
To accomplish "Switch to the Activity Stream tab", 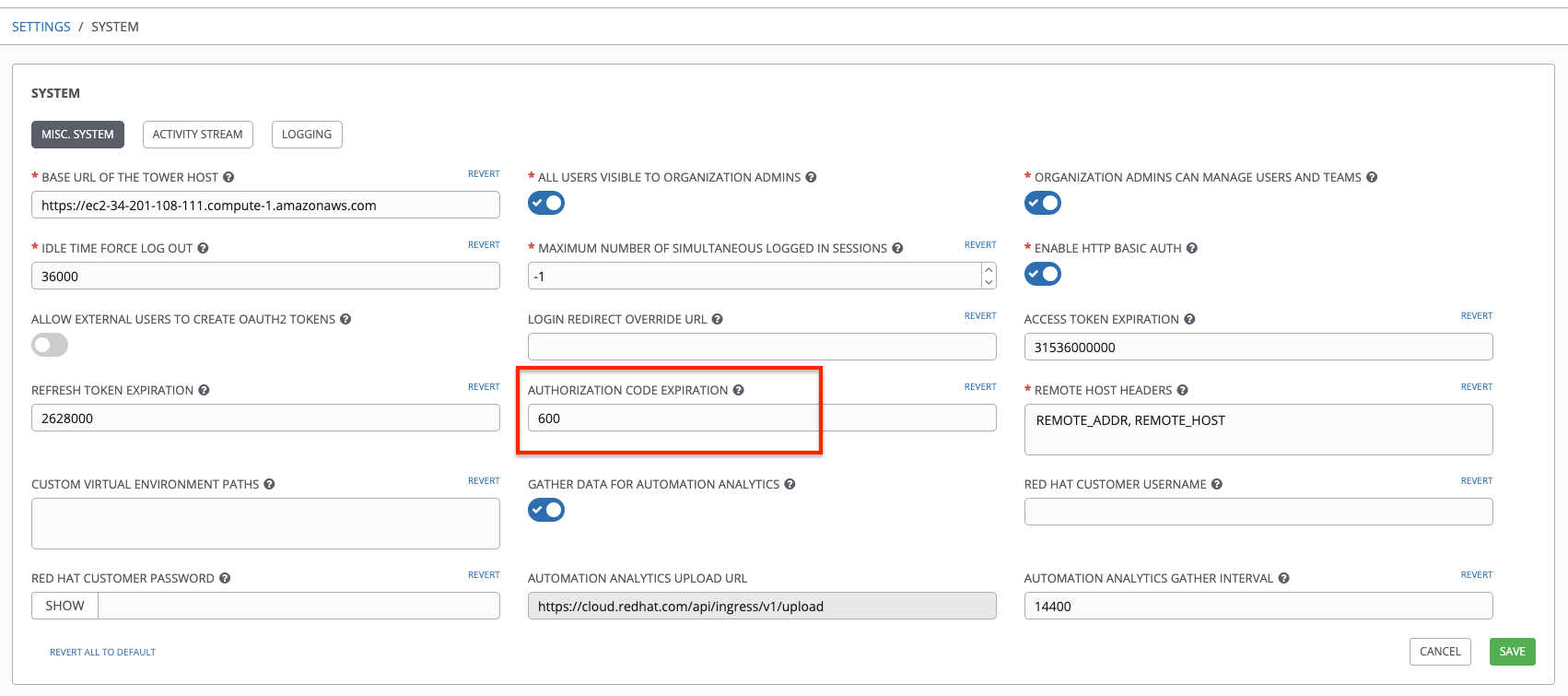I will [197, 135].
